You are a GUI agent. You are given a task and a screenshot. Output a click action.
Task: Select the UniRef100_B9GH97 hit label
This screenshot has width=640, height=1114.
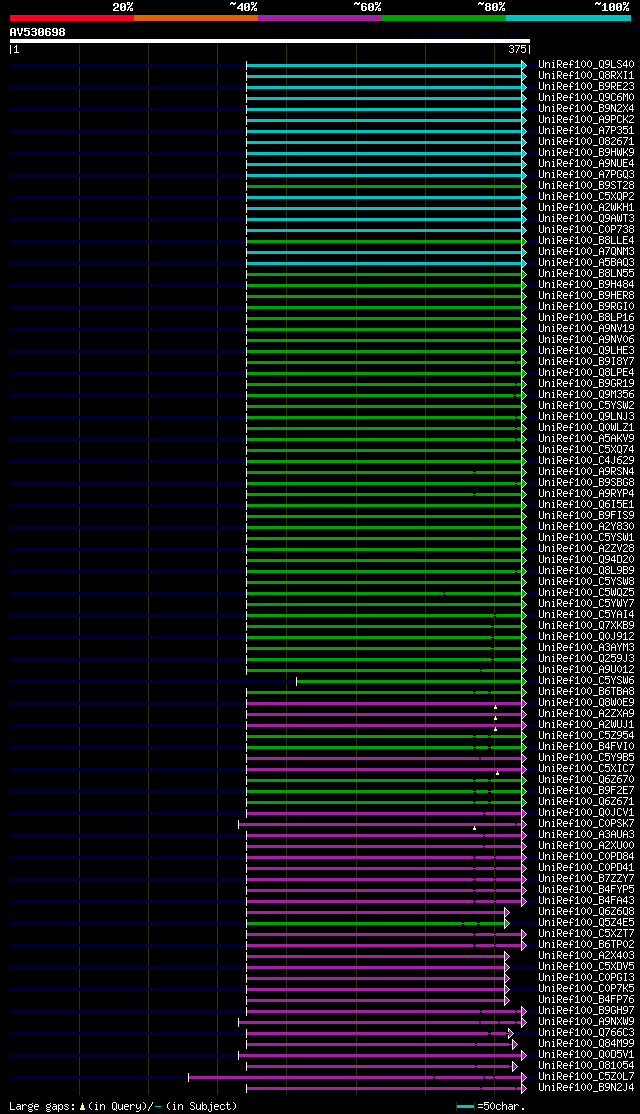(586, 1011)
